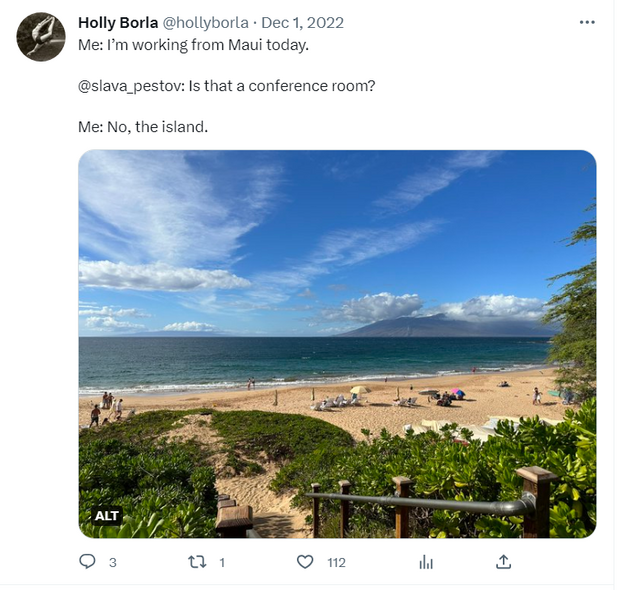Like the tweet with the heart icon

tap(306, 562)
